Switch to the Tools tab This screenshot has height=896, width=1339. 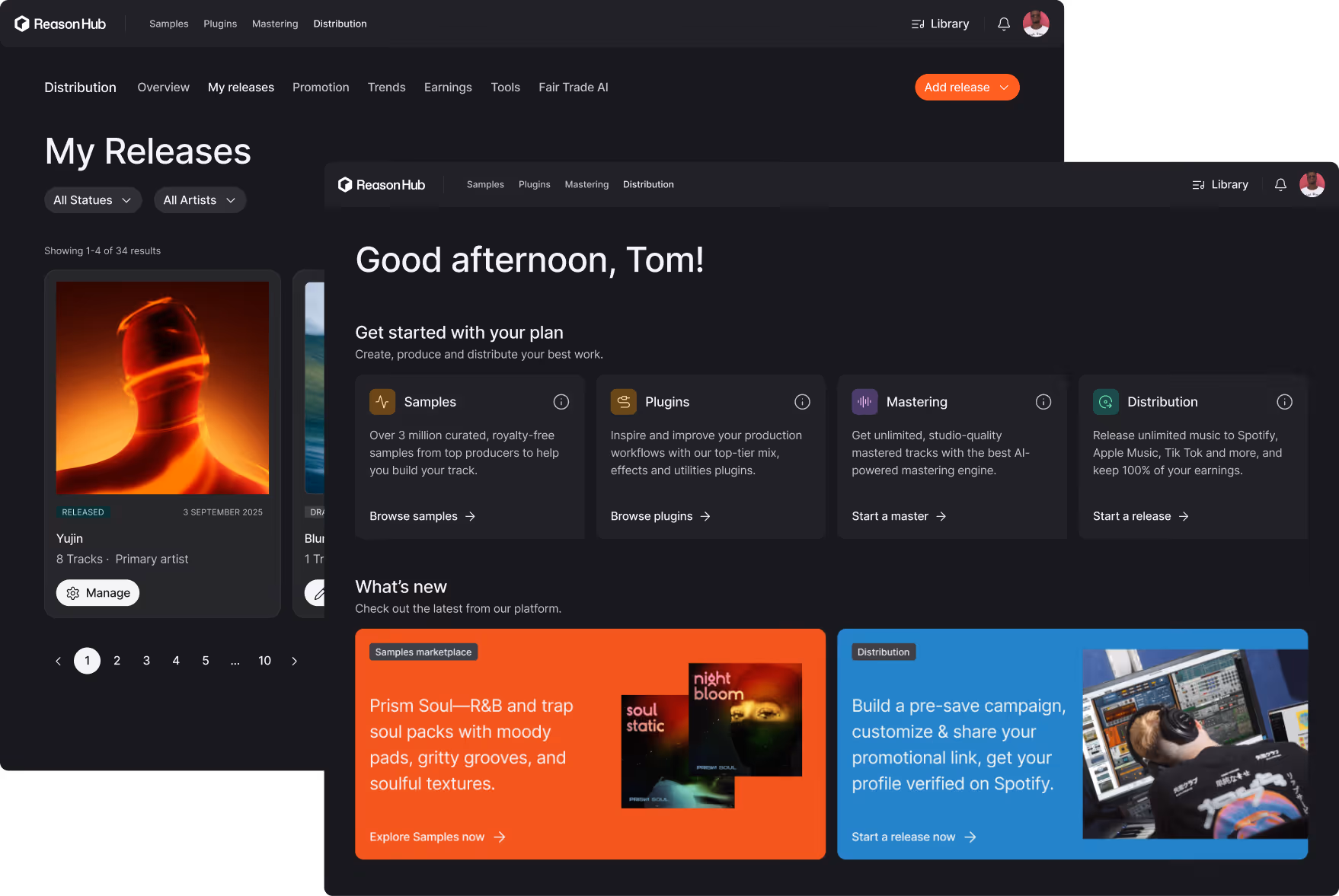coord(505,87)
